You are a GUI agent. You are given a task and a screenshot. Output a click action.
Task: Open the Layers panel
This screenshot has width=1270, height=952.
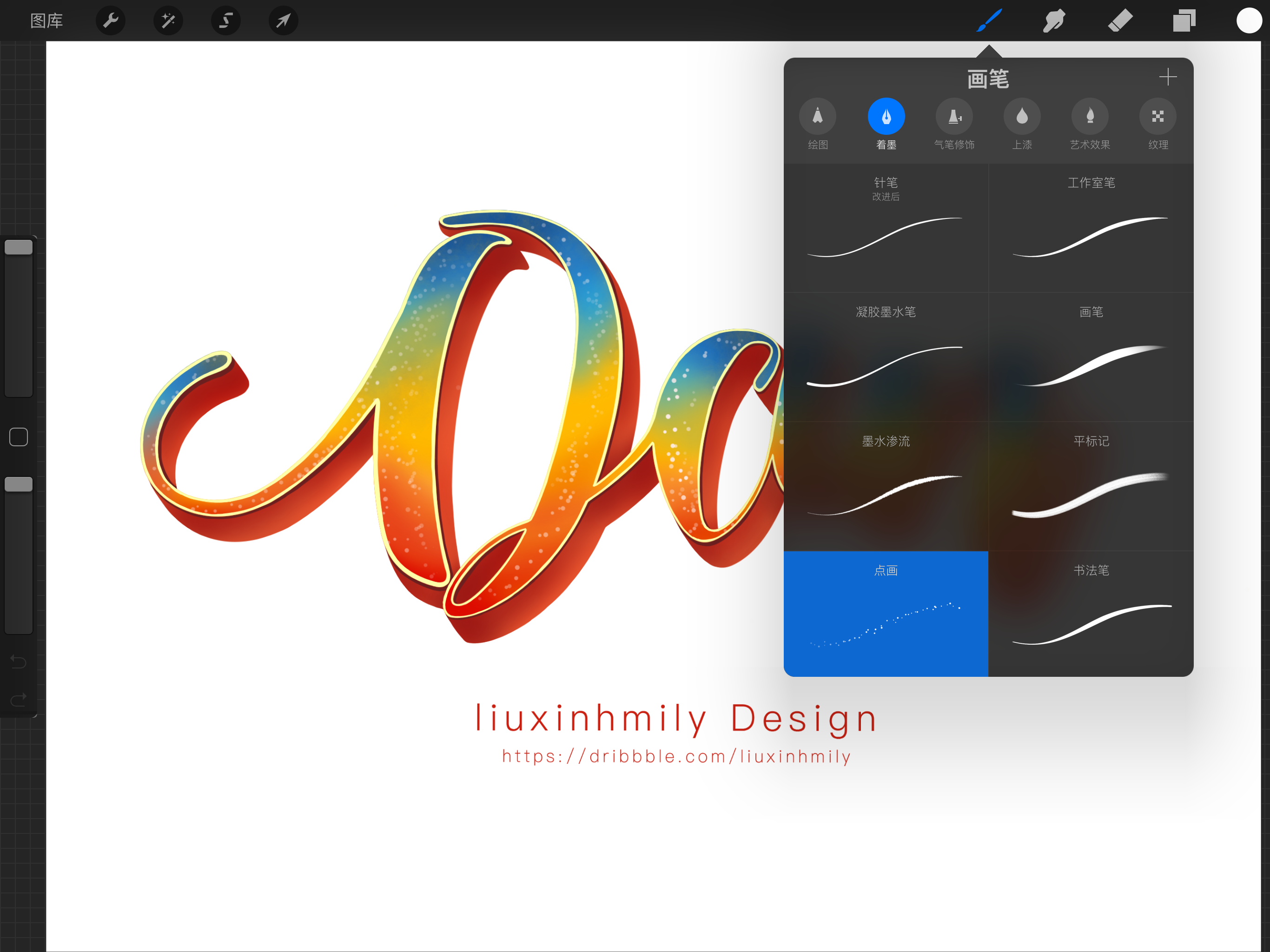(x=1184, y=21)
